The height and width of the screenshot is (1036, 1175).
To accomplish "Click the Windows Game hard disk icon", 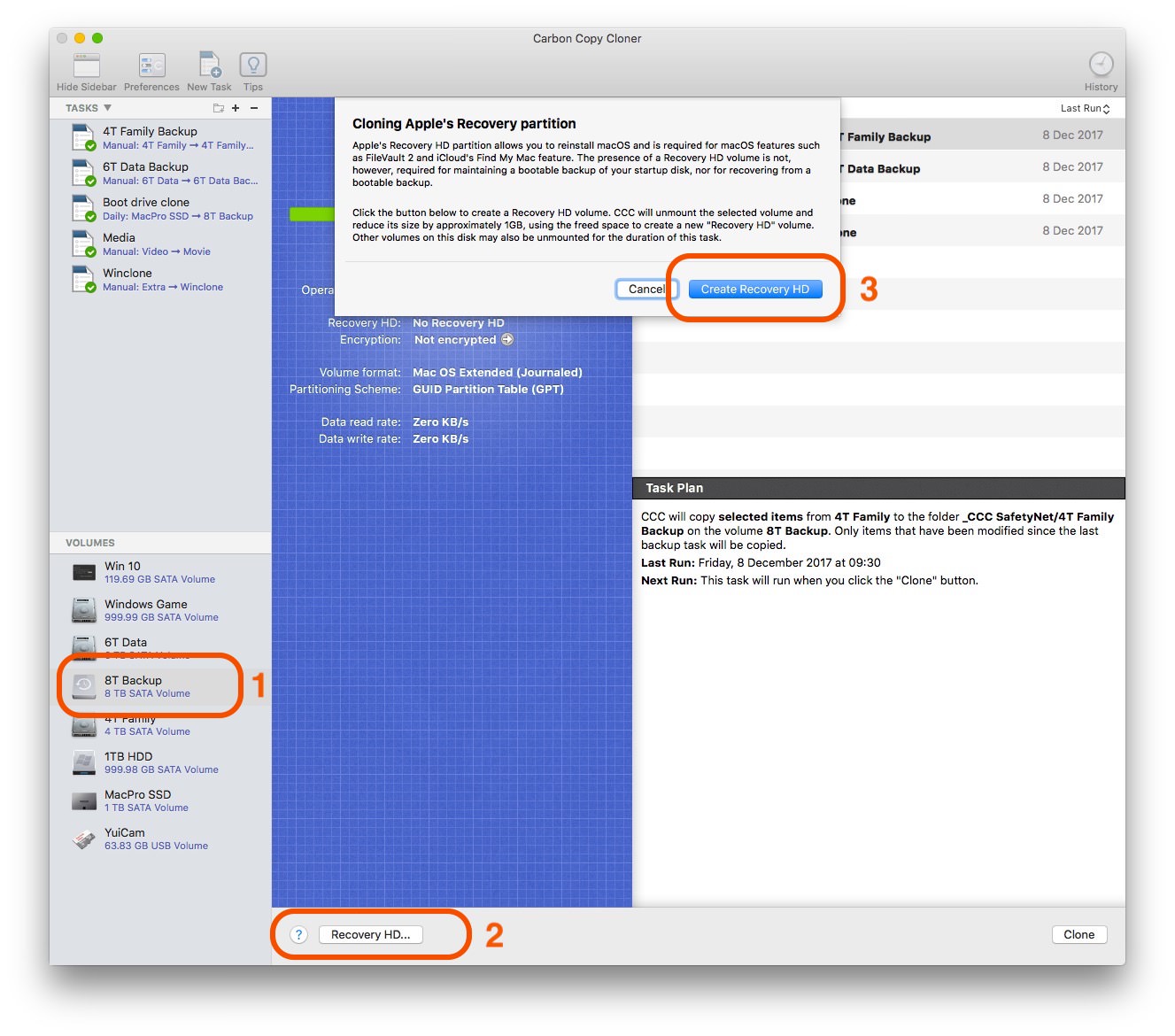I will 84,610.
